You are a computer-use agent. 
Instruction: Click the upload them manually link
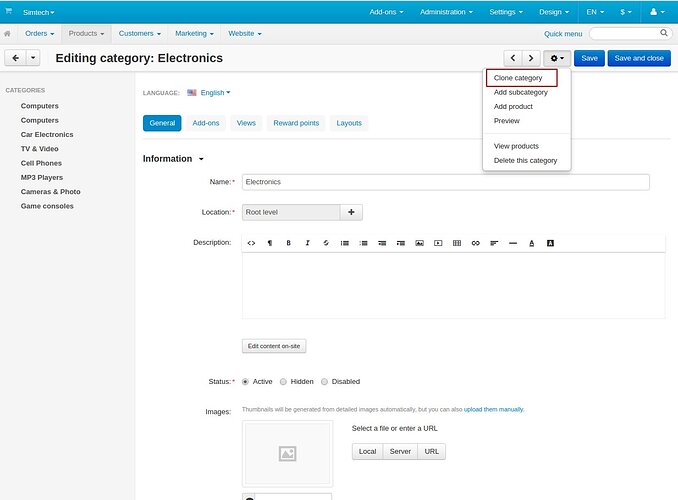(x=493, y=409)
